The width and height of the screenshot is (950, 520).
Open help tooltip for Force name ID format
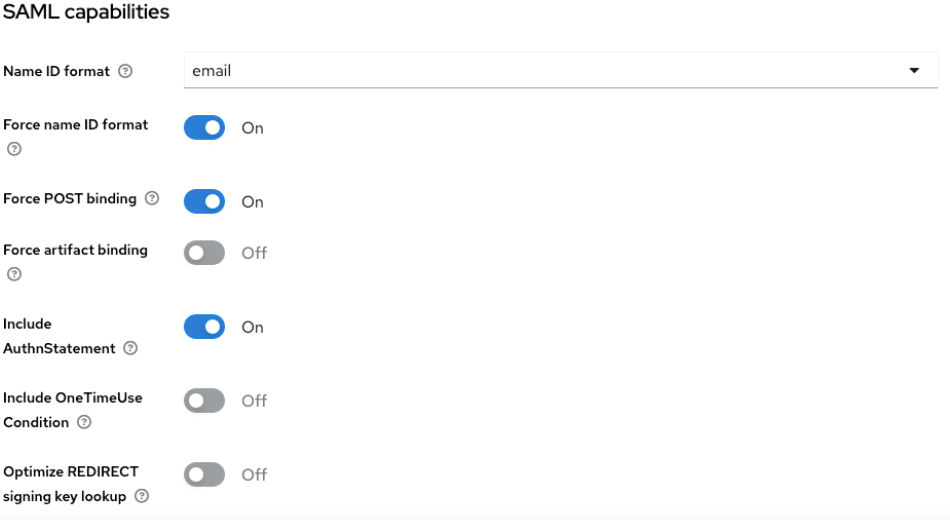pos(14,149)
